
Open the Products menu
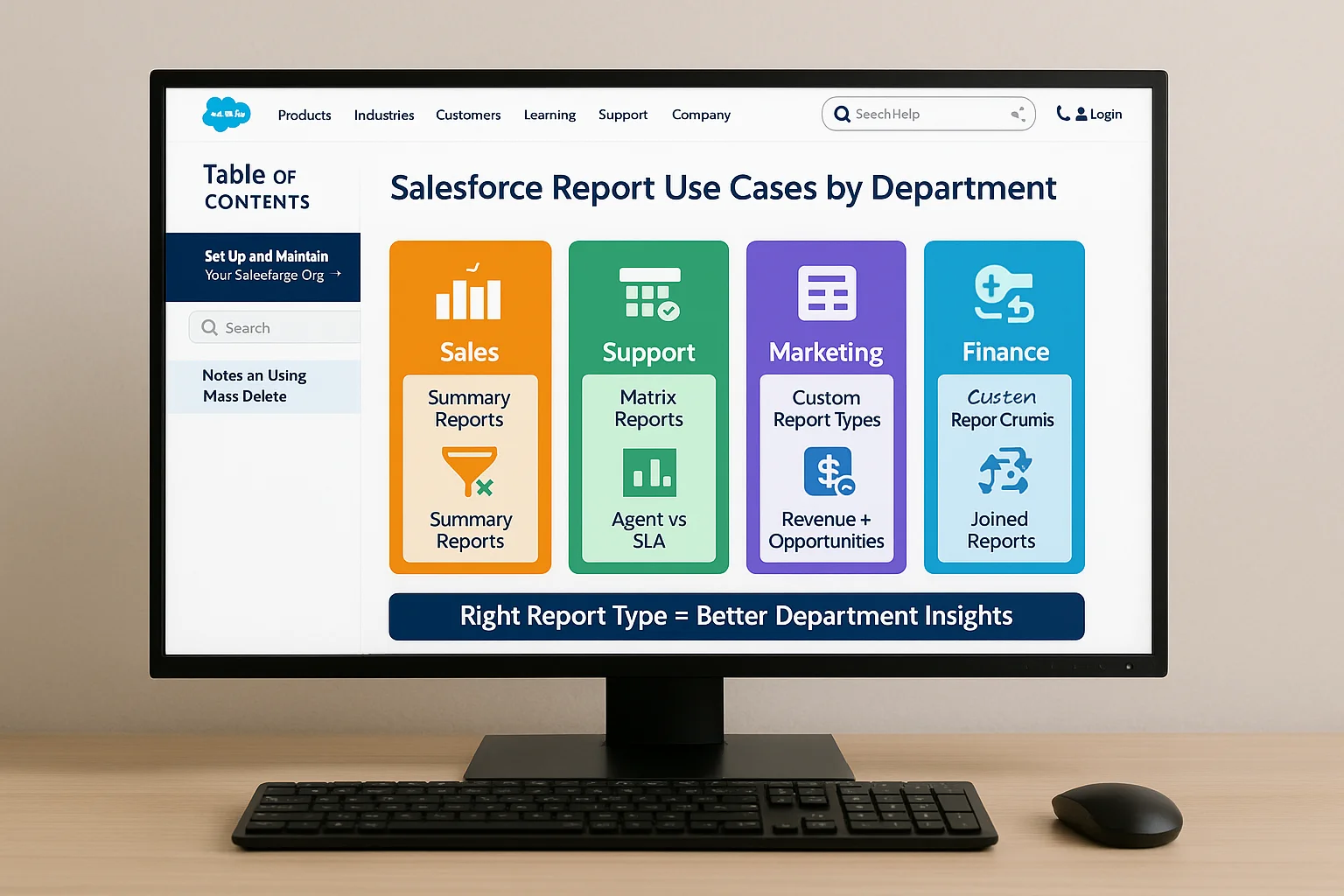[304, 115]
